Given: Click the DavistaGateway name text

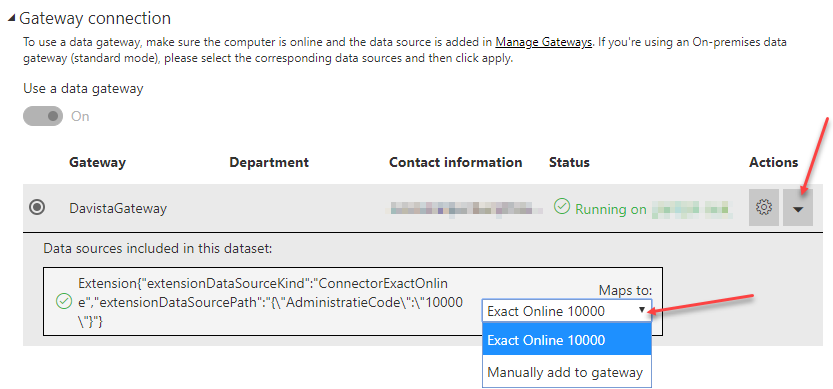Looking at the screenshot, I should (118, 208).
